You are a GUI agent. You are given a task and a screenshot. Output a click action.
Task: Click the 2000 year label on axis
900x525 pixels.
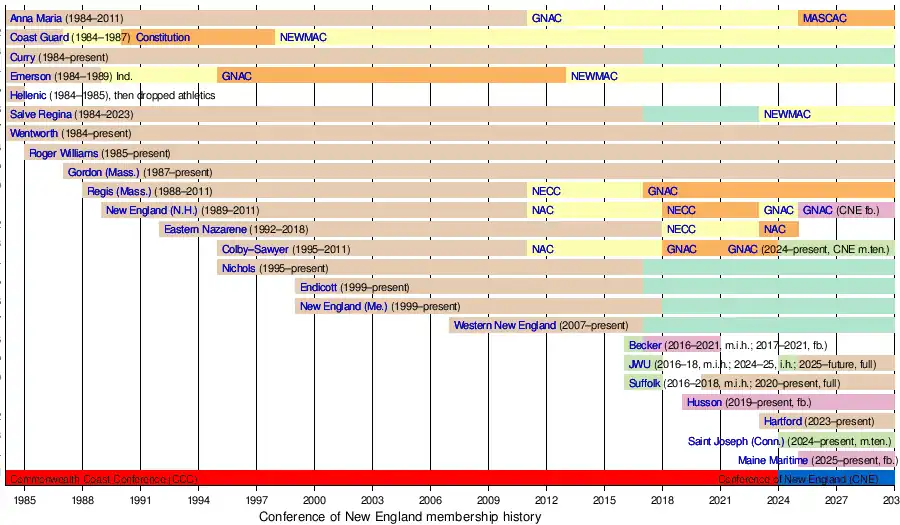[x=314, y=499]
